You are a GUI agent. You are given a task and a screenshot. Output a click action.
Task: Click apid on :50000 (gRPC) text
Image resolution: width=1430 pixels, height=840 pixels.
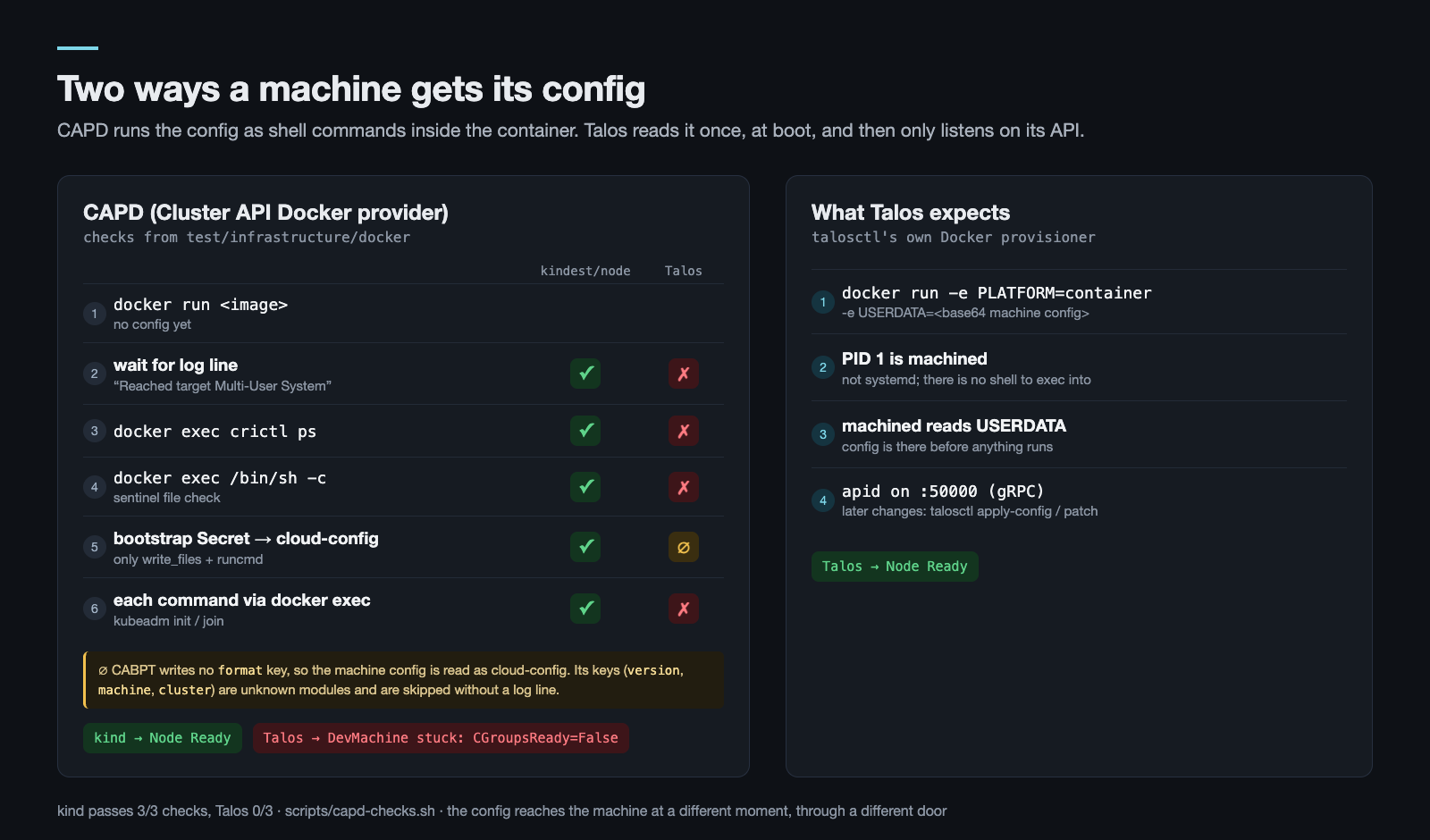(x=943, y=491)
